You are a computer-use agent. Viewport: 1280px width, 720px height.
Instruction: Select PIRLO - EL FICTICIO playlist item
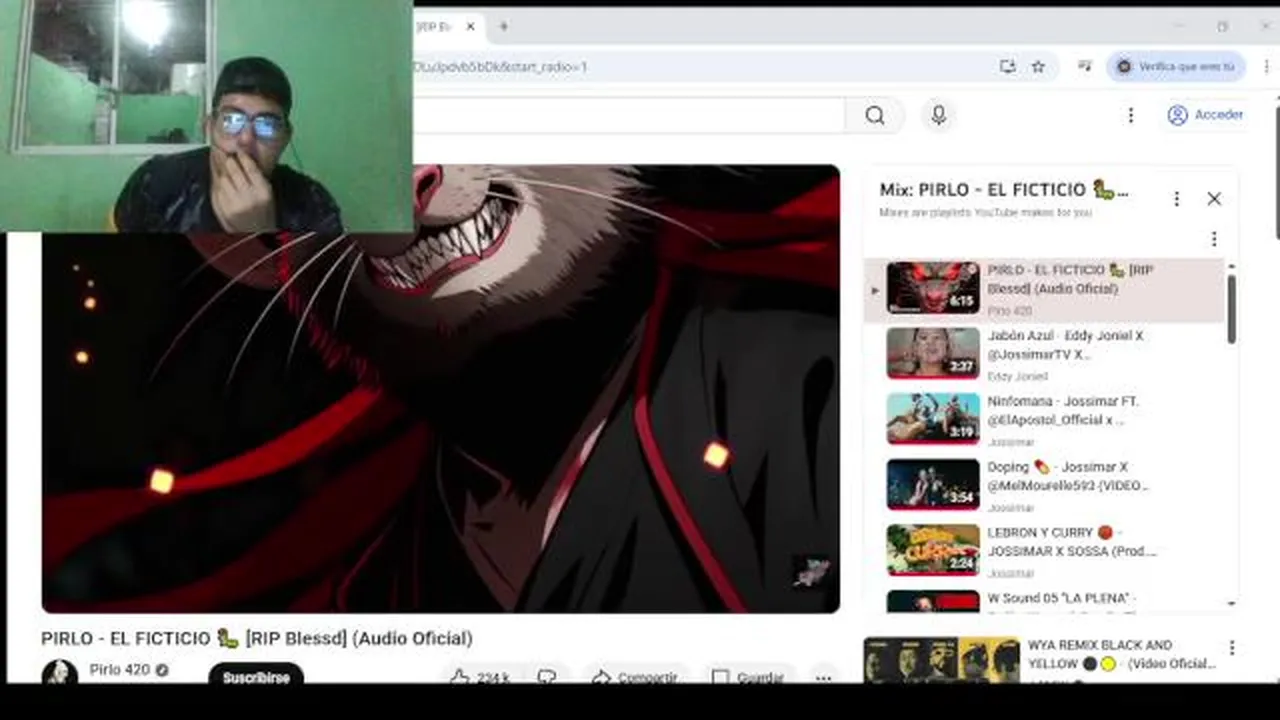pos(1044,290)
